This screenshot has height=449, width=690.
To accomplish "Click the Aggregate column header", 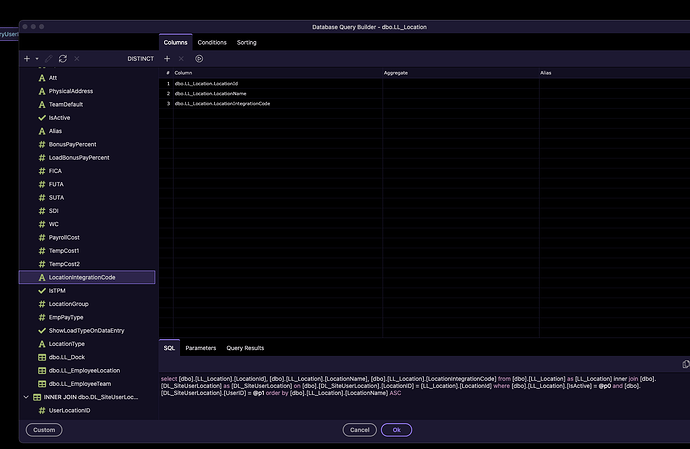I will [x=396, y=73].
